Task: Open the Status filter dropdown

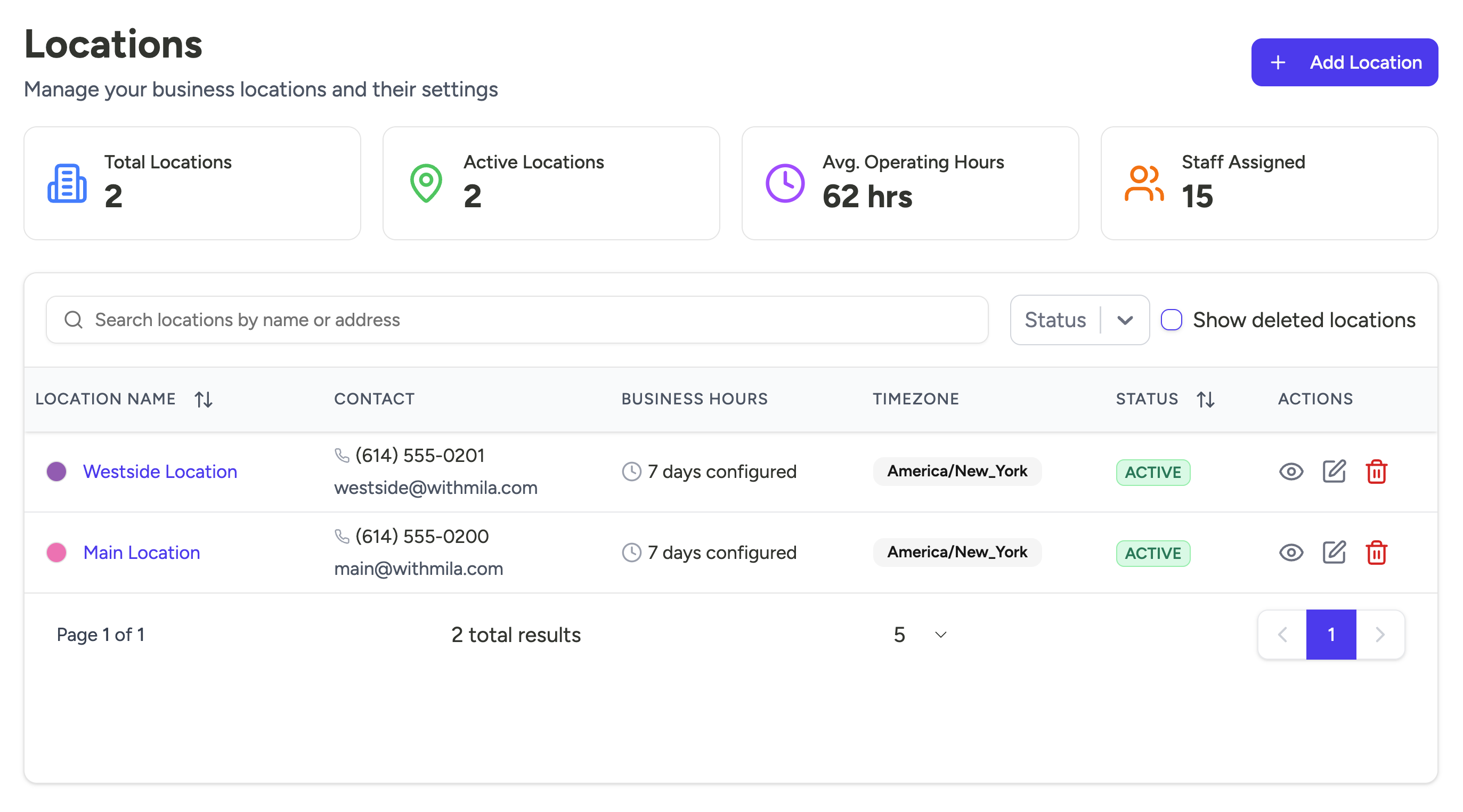Action: pyautogui.click(x=1079, y=320)
